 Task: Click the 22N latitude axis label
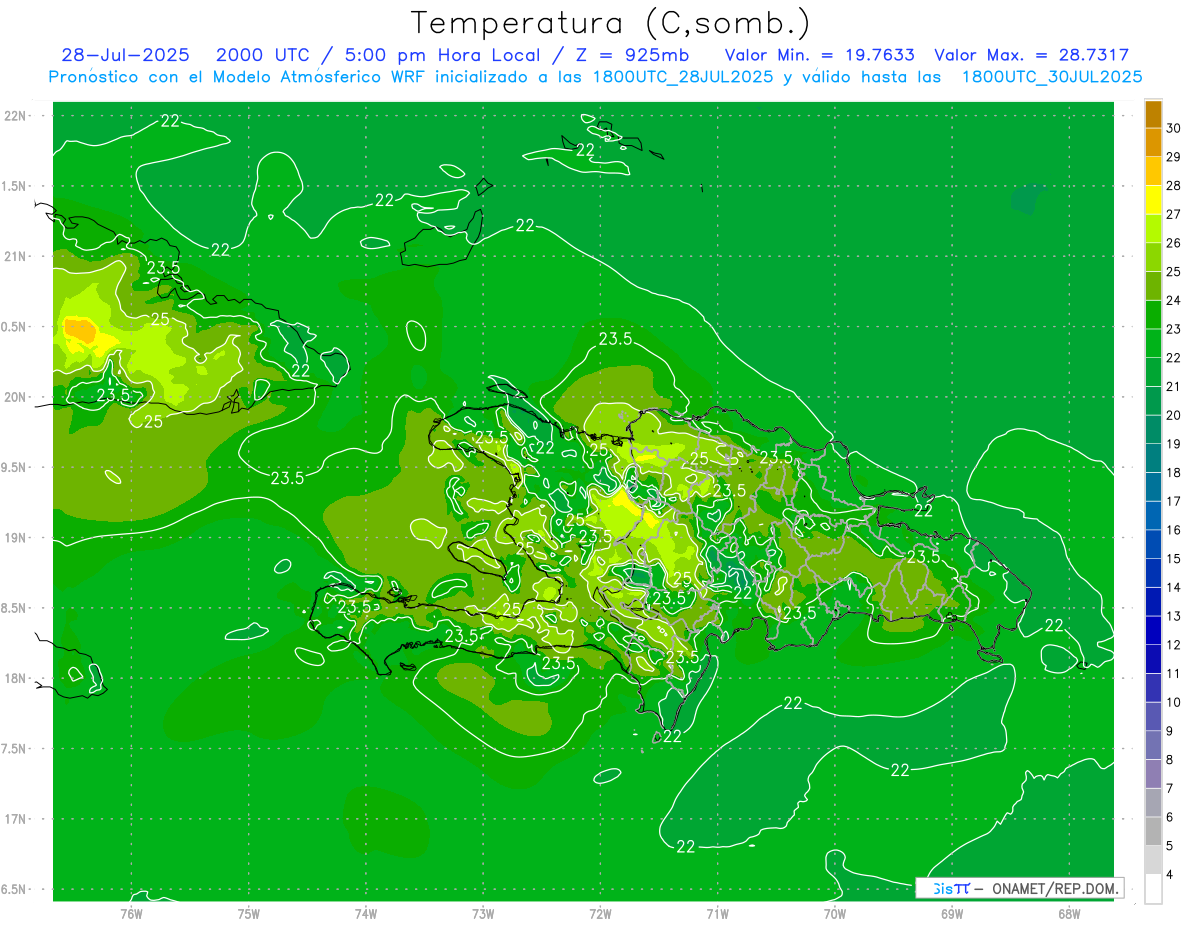pos(16,116)
